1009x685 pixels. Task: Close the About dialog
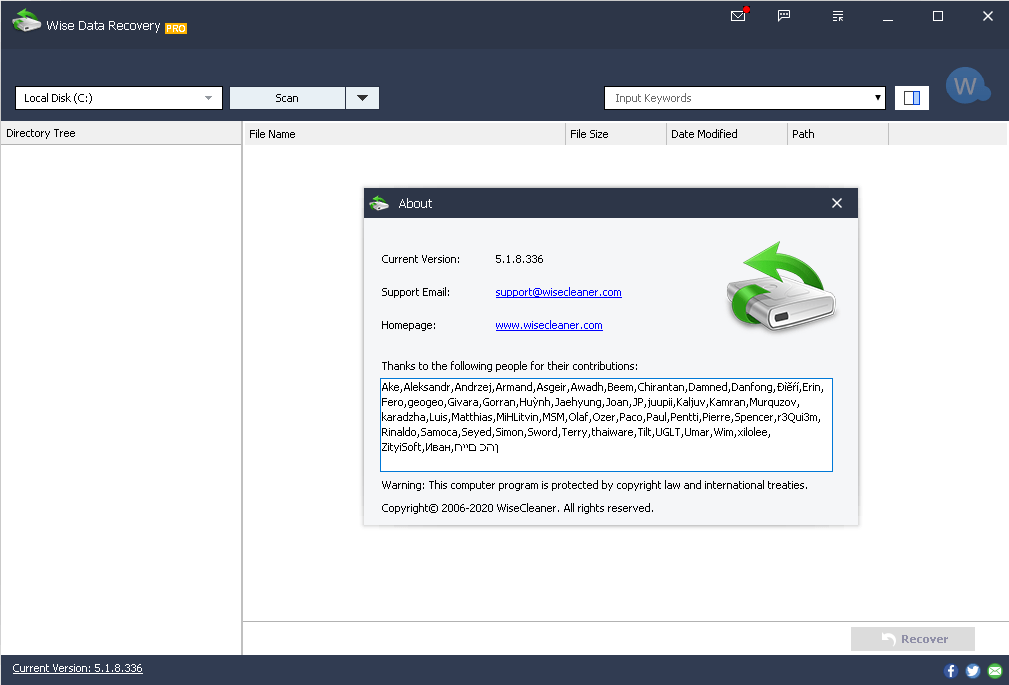(x=837, y=203)
